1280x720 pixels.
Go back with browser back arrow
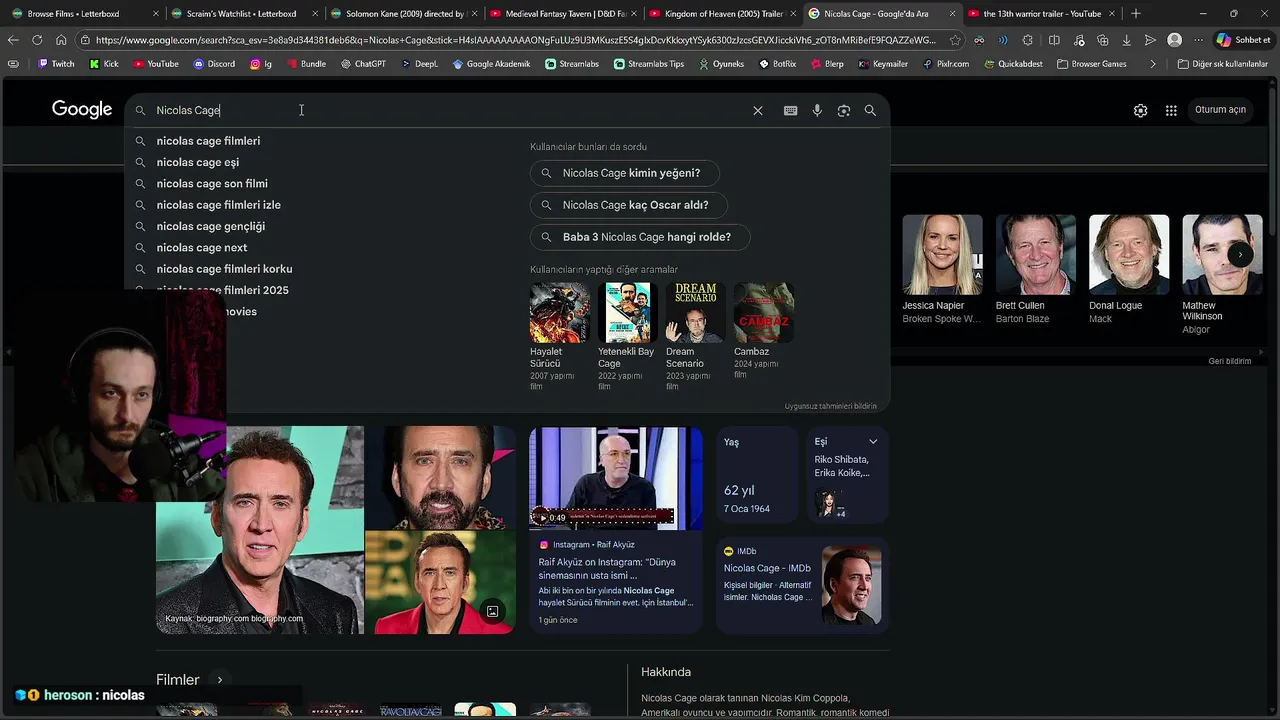[x=13, y=40]
